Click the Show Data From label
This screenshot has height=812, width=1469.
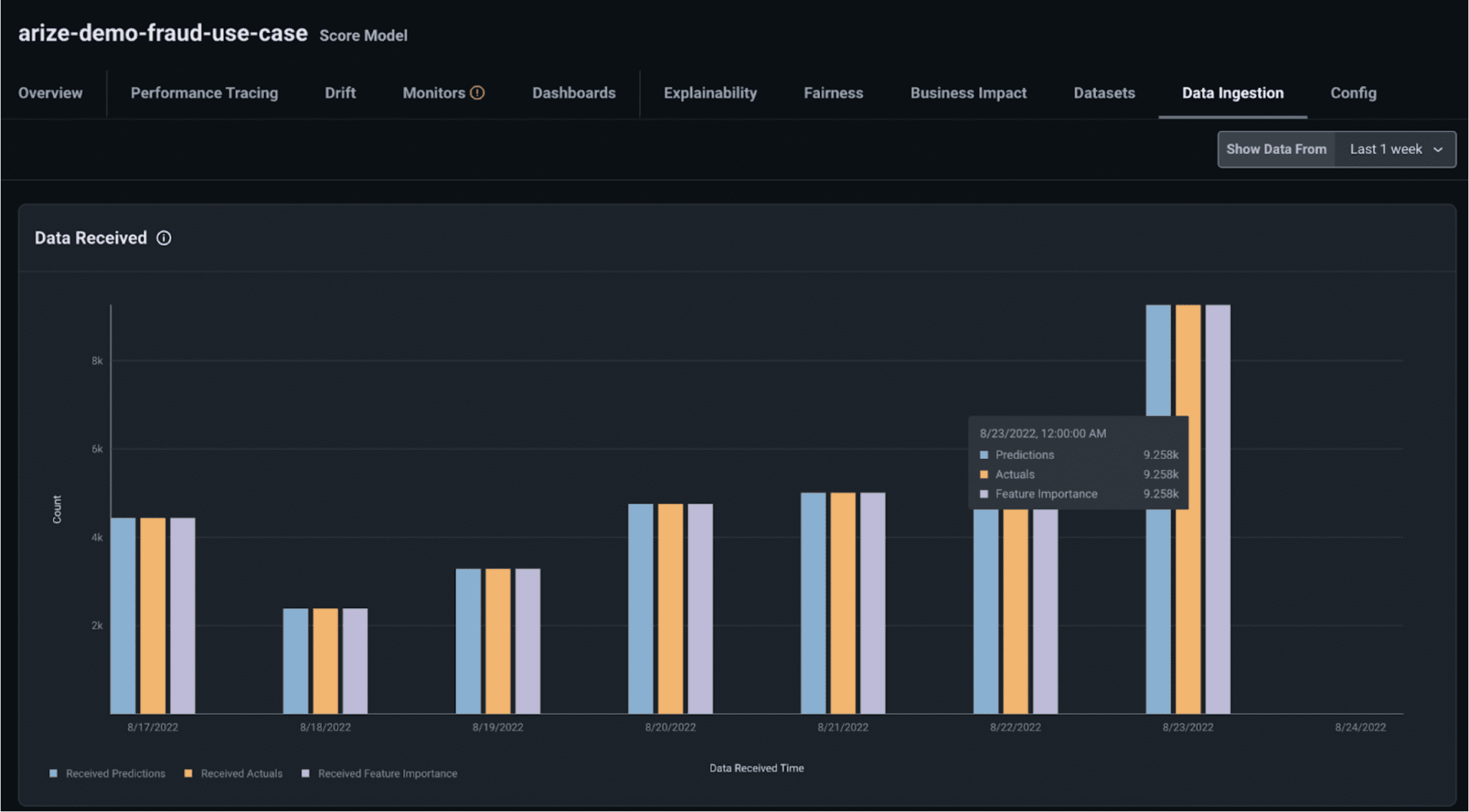(1276, 149)
